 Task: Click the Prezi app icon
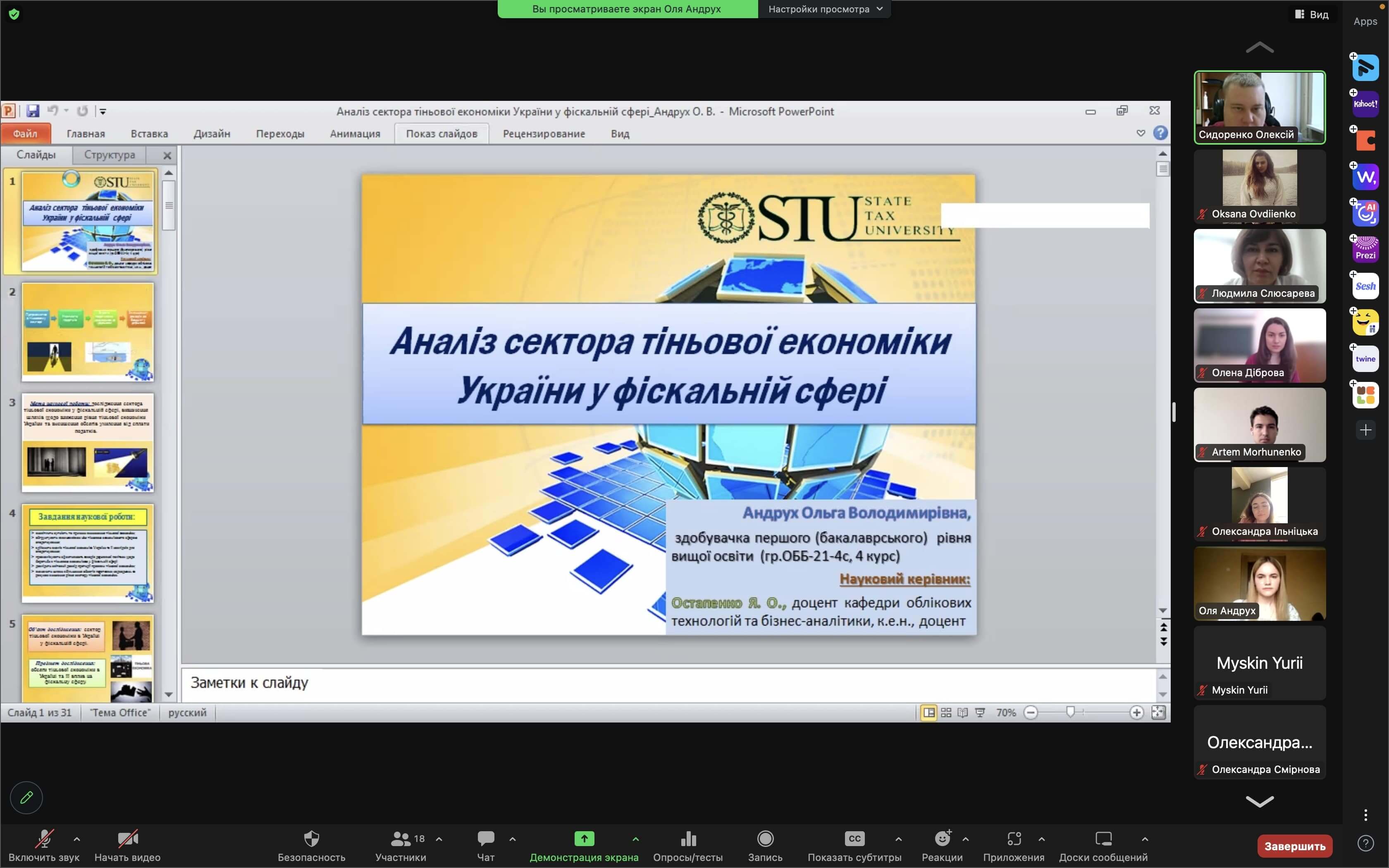coord(1365,249)
